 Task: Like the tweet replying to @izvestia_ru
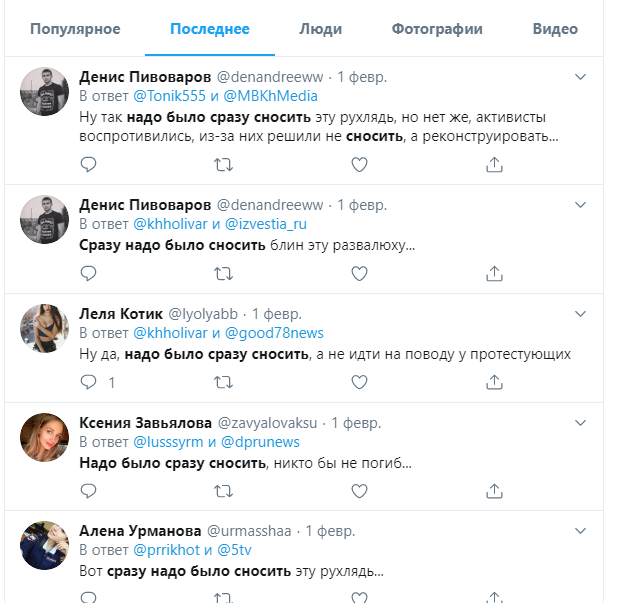click(x=360, y=273)
